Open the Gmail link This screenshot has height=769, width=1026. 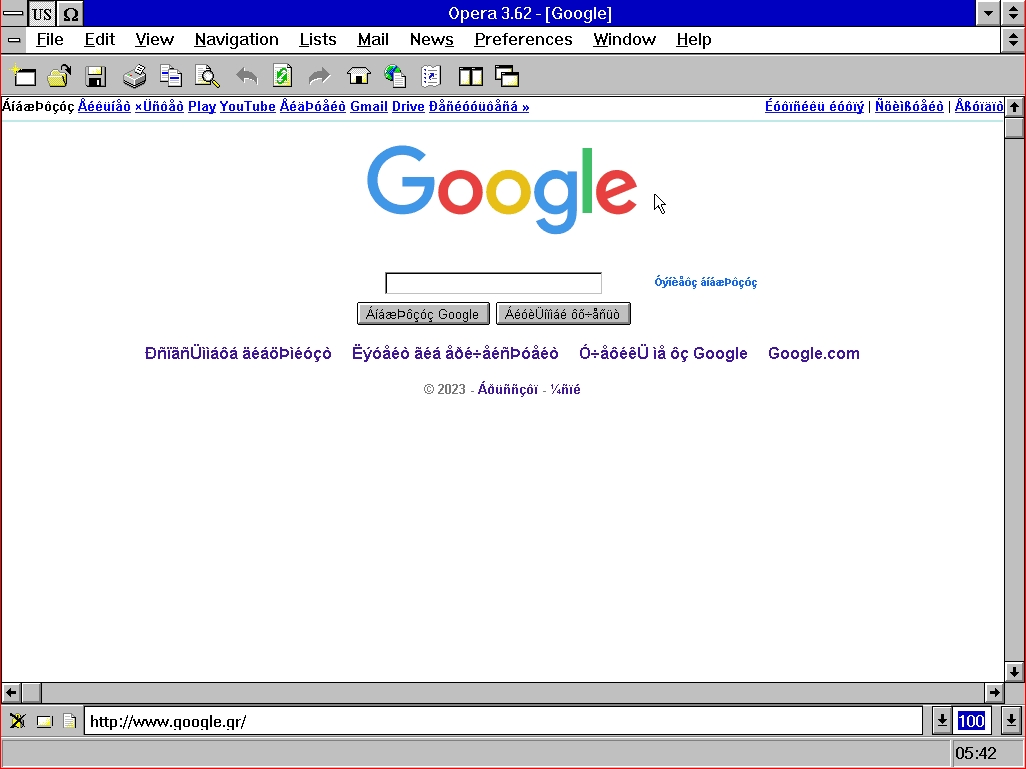click(x=369, y=107)
